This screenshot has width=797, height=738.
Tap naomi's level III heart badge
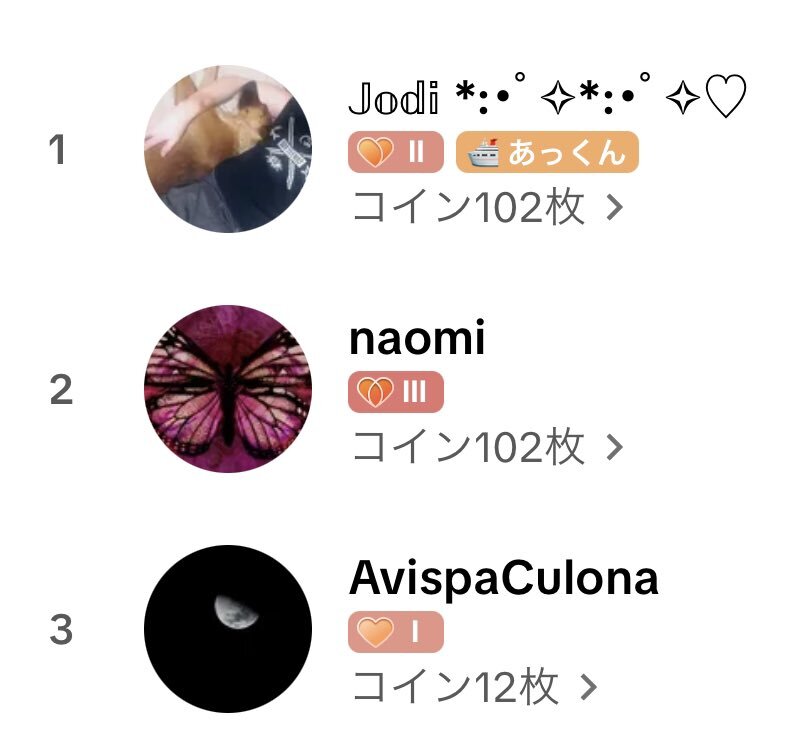pyautogui.click(x=395, y=391)
